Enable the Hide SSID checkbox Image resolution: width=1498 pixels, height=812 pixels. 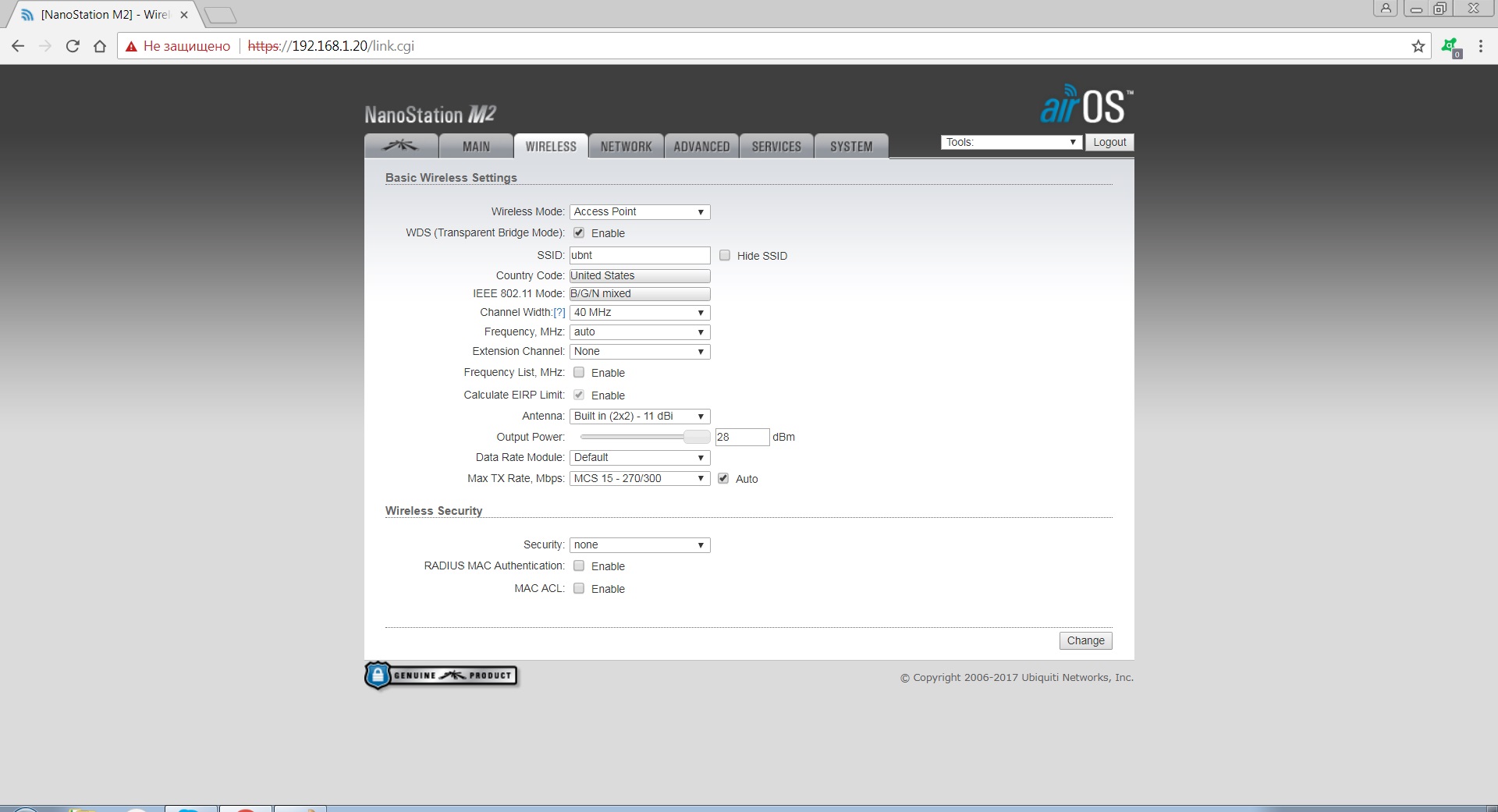725,255
